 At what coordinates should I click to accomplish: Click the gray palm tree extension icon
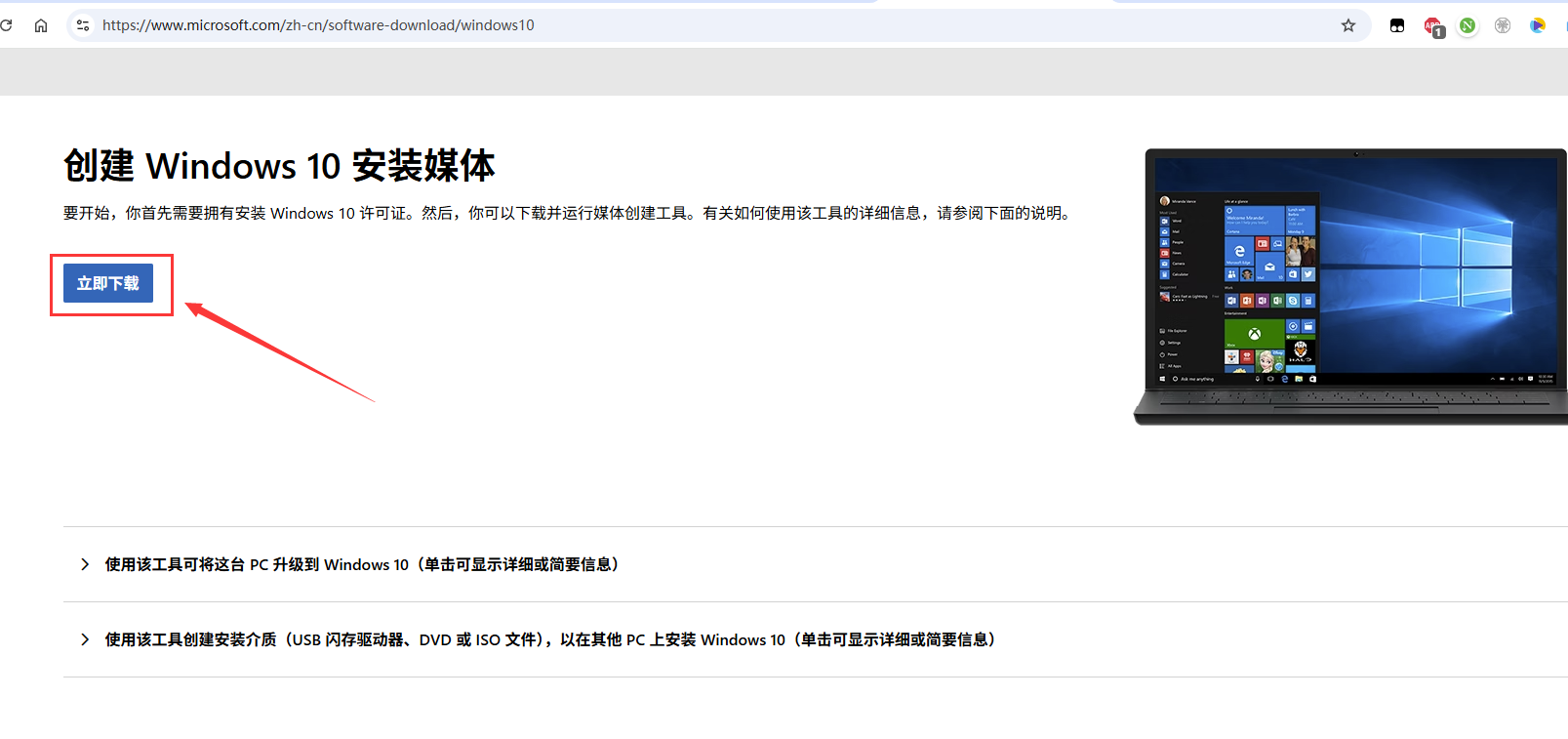[1503, 25]
